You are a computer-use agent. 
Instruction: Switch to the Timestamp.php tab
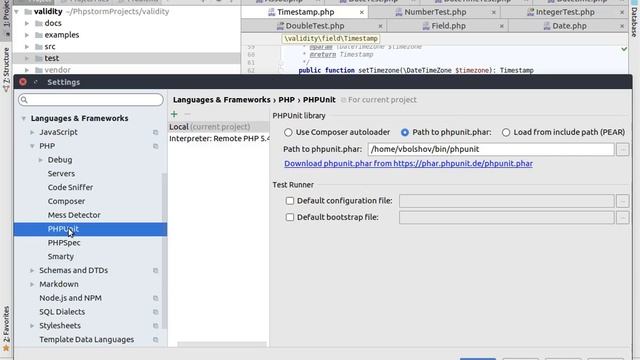[305, 12]
